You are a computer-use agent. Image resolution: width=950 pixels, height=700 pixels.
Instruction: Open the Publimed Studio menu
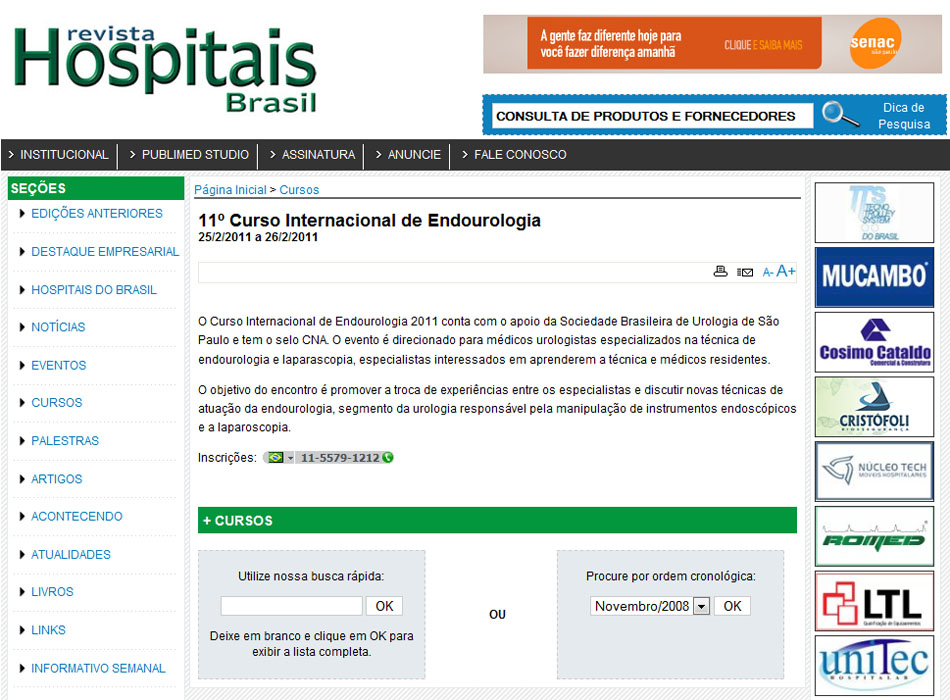(x=195, y=155)
